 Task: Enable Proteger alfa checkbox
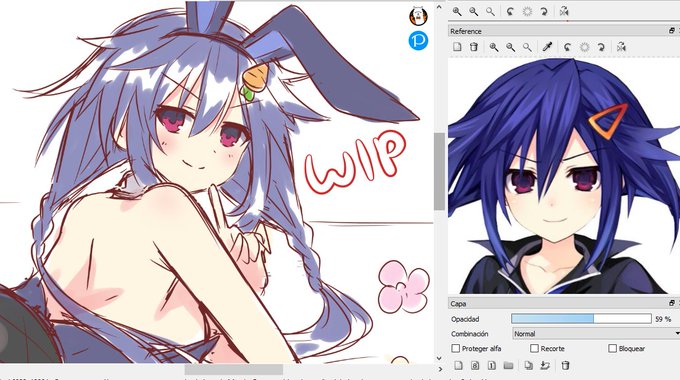(455, 348)
